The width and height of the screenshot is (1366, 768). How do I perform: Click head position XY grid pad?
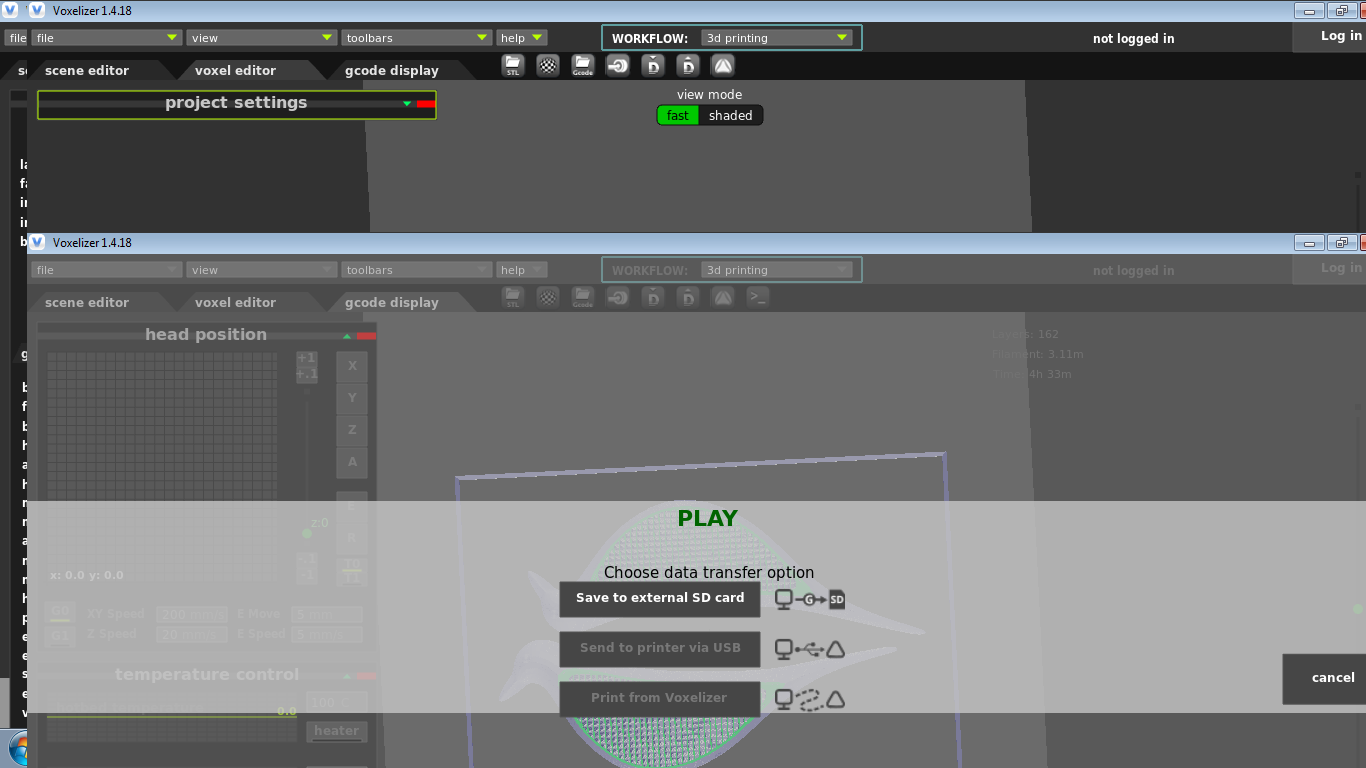161,466
